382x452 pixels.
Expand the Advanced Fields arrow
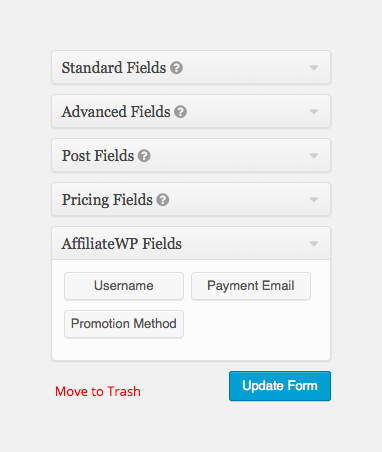pyautogui.click(x=314, y=112)
